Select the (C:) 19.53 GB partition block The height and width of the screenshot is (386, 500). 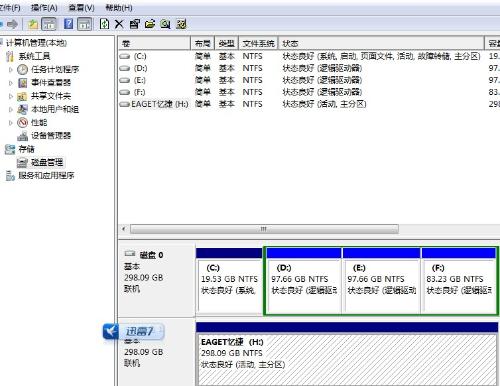point(229,281)
